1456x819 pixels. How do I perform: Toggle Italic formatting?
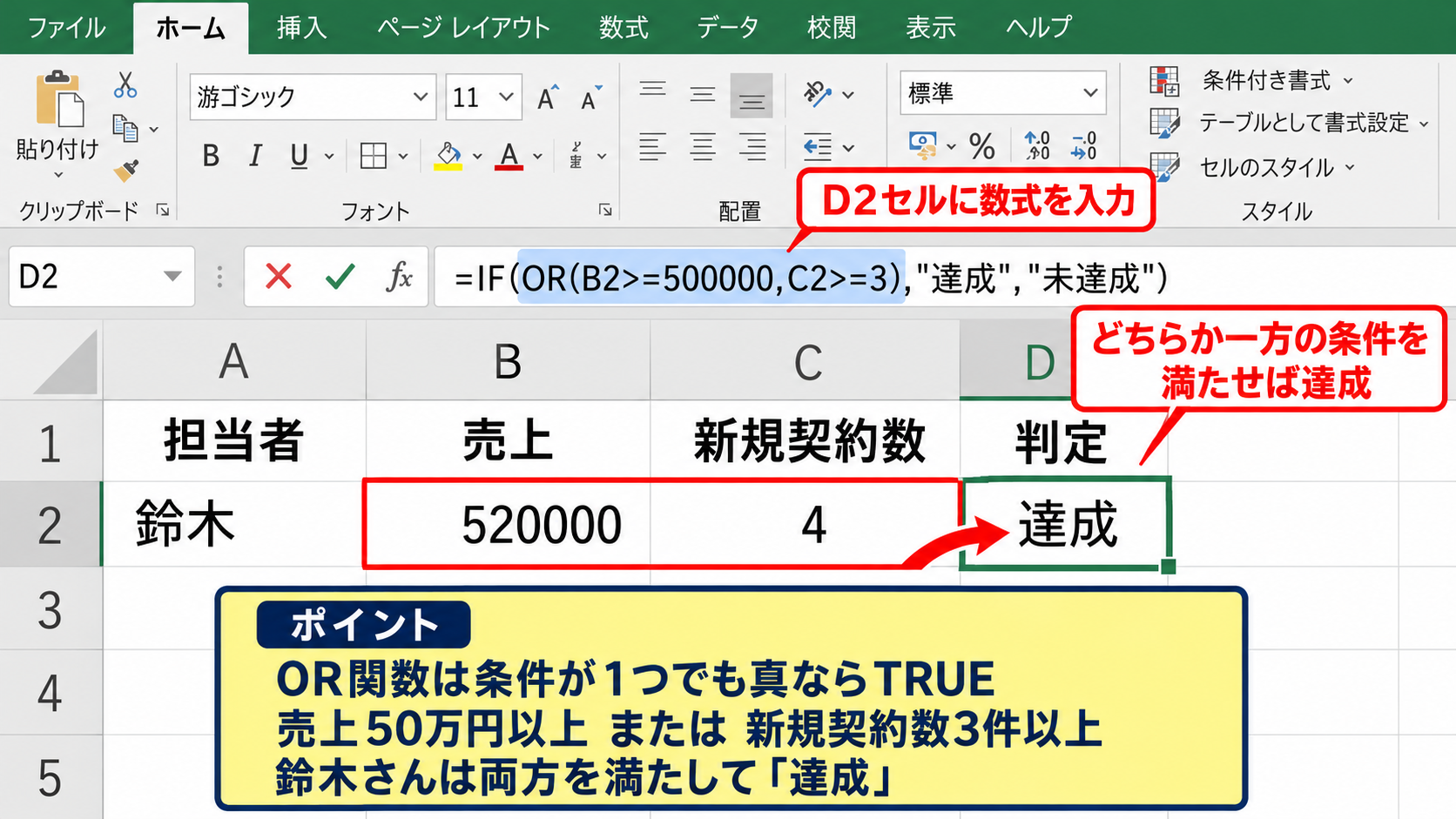click(x=255, y=156)
